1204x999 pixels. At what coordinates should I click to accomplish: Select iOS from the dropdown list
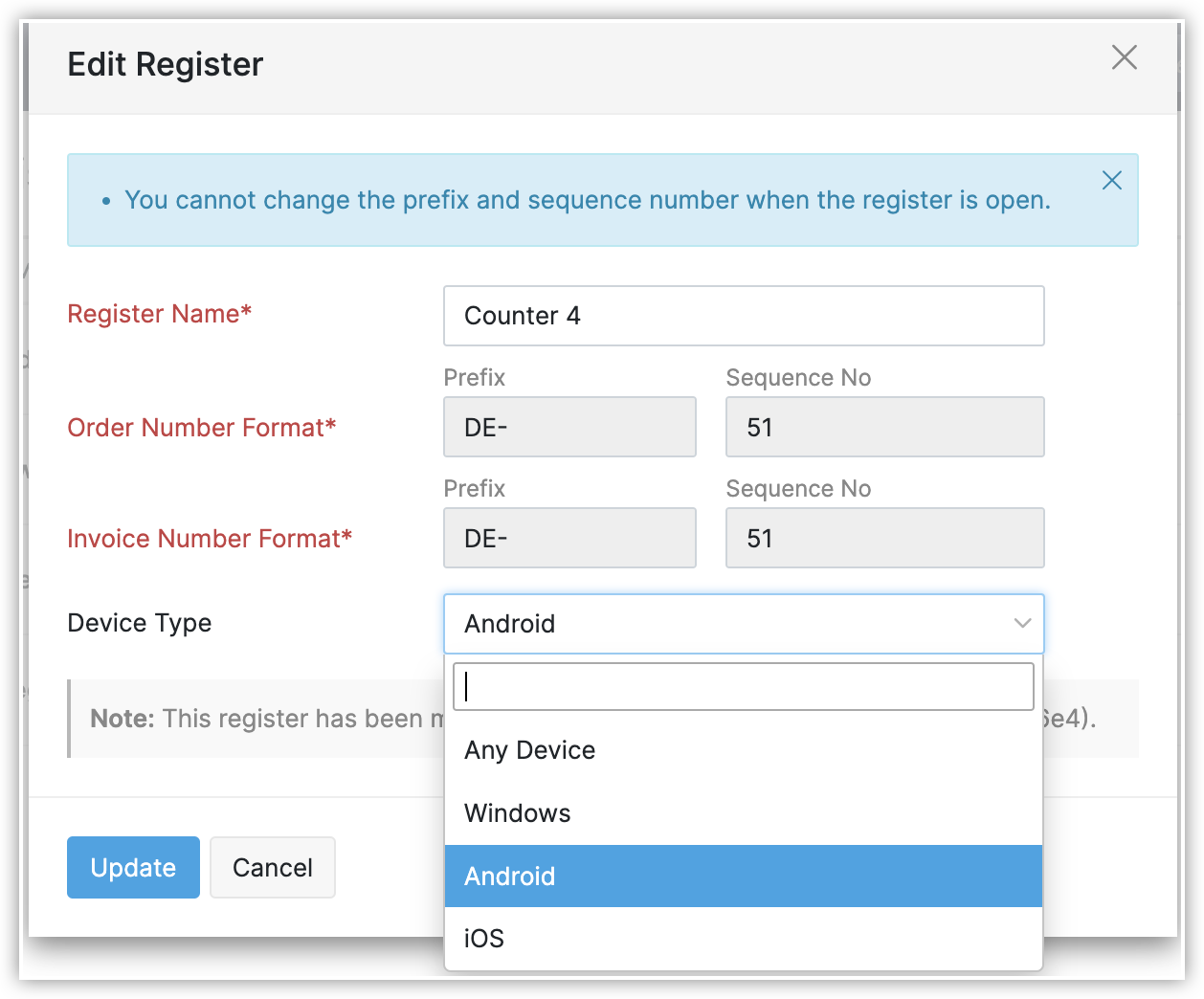pyautogui.click(x=484, y=939)
